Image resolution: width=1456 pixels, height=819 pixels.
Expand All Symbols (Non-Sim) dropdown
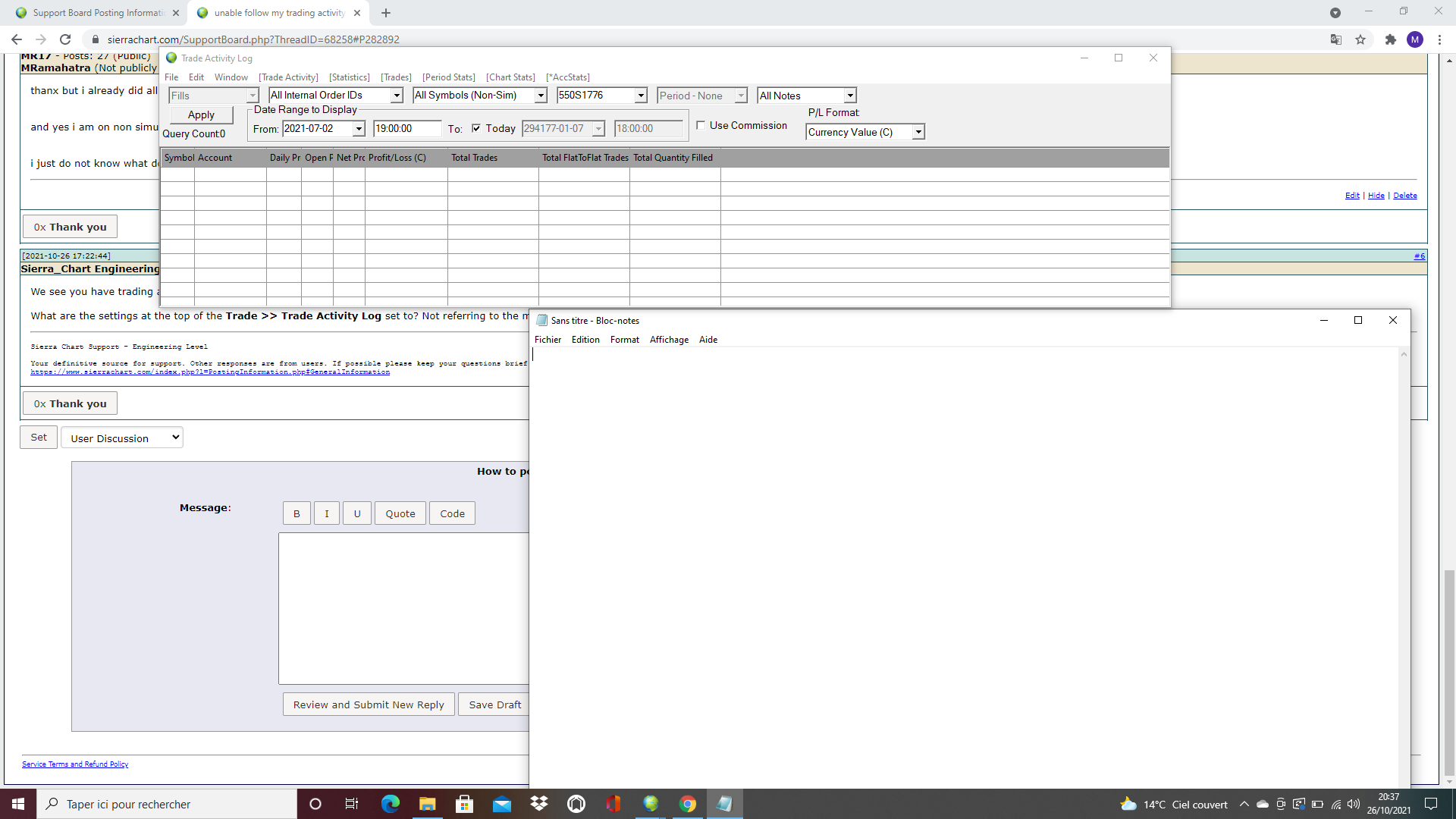pos(541,96)
